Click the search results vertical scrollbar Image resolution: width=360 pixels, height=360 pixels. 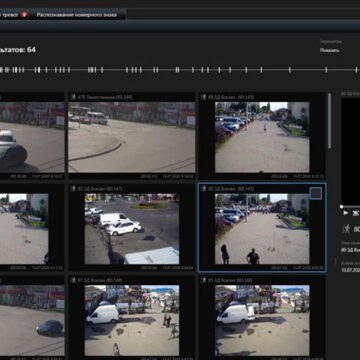click(329, 121)
